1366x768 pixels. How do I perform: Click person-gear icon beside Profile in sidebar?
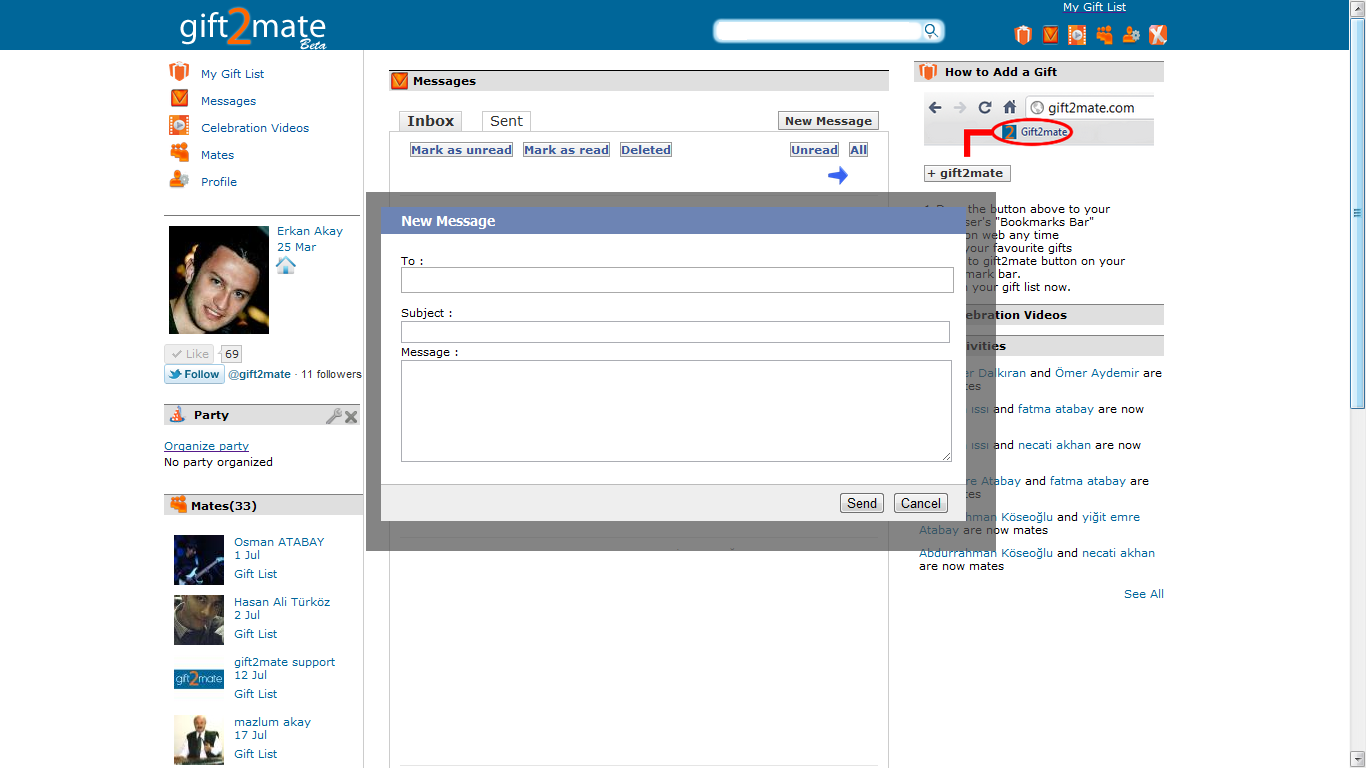coord(179,180)
